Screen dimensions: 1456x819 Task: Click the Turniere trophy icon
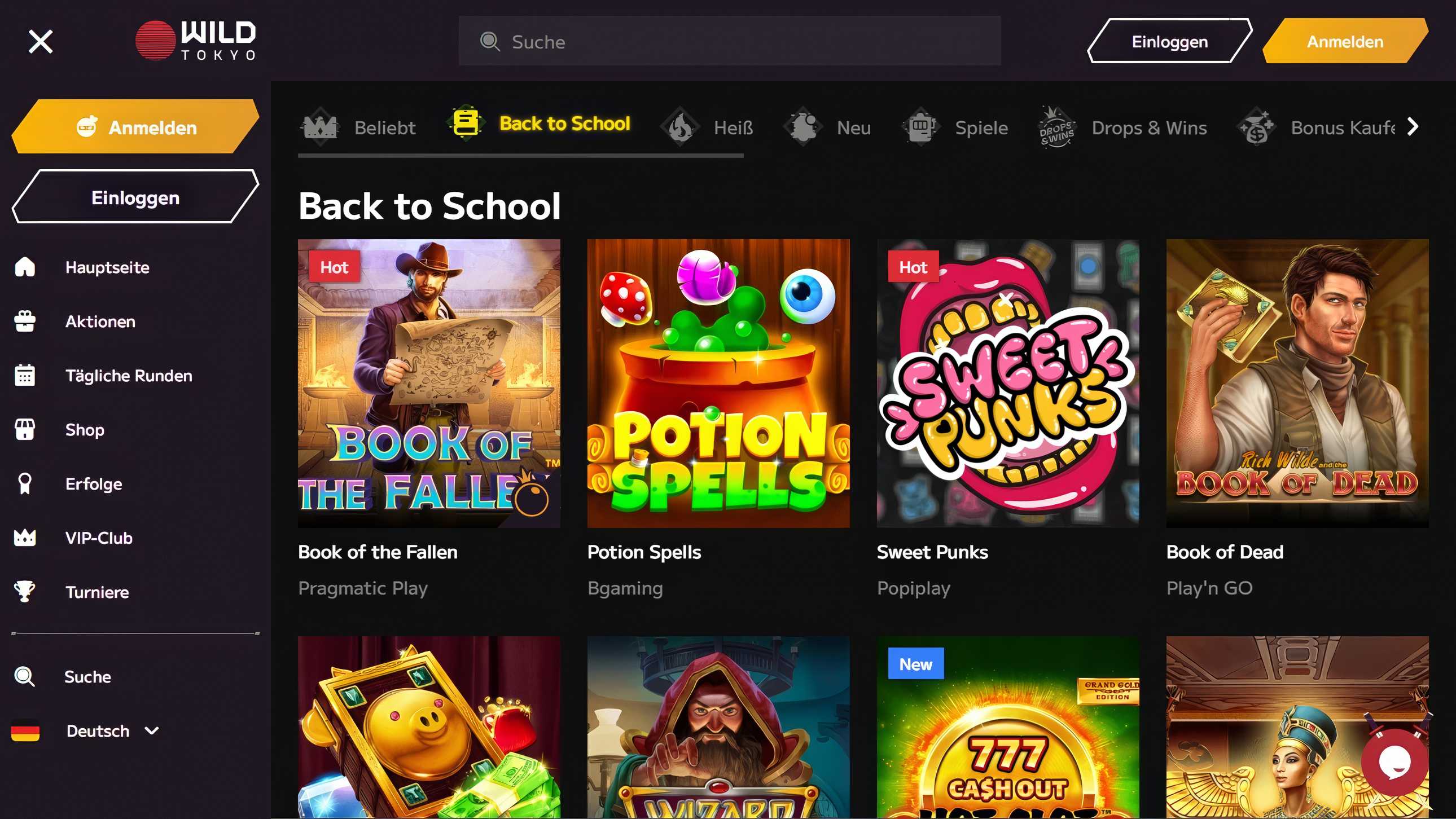[x=25, y=592]
